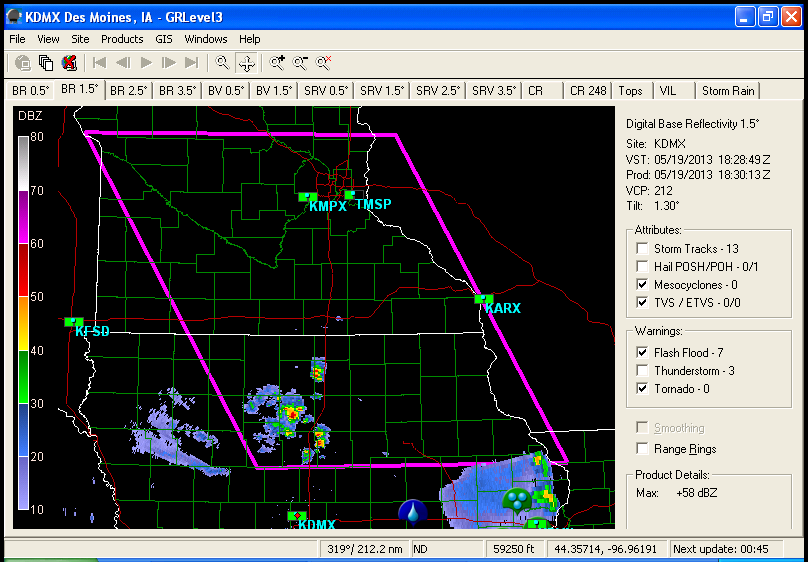Enable the Storm Tracks attribute checkbox
This screenshot has width=808, height=562.
click(642, 248)
